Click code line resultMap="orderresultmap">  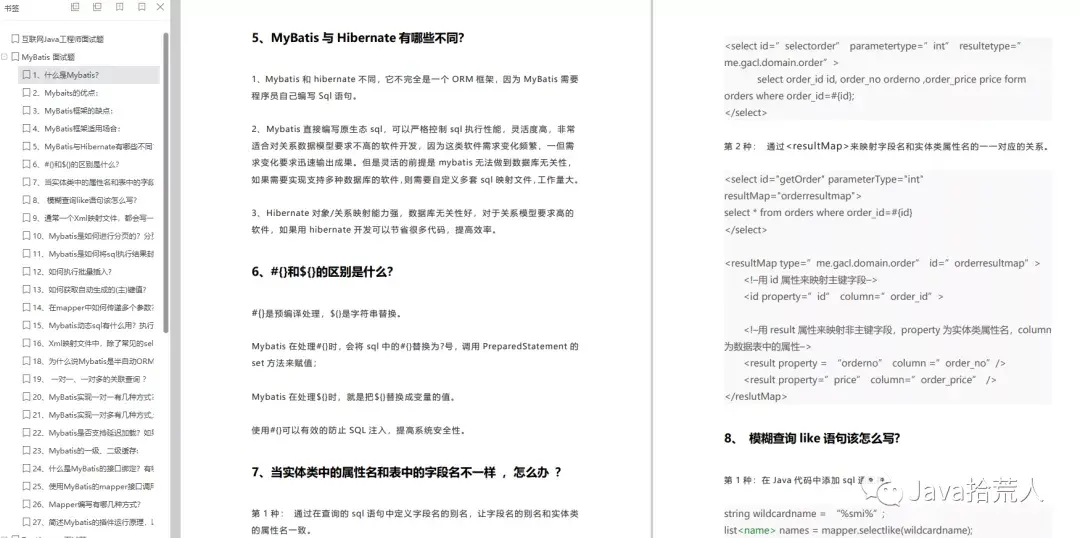792,196
